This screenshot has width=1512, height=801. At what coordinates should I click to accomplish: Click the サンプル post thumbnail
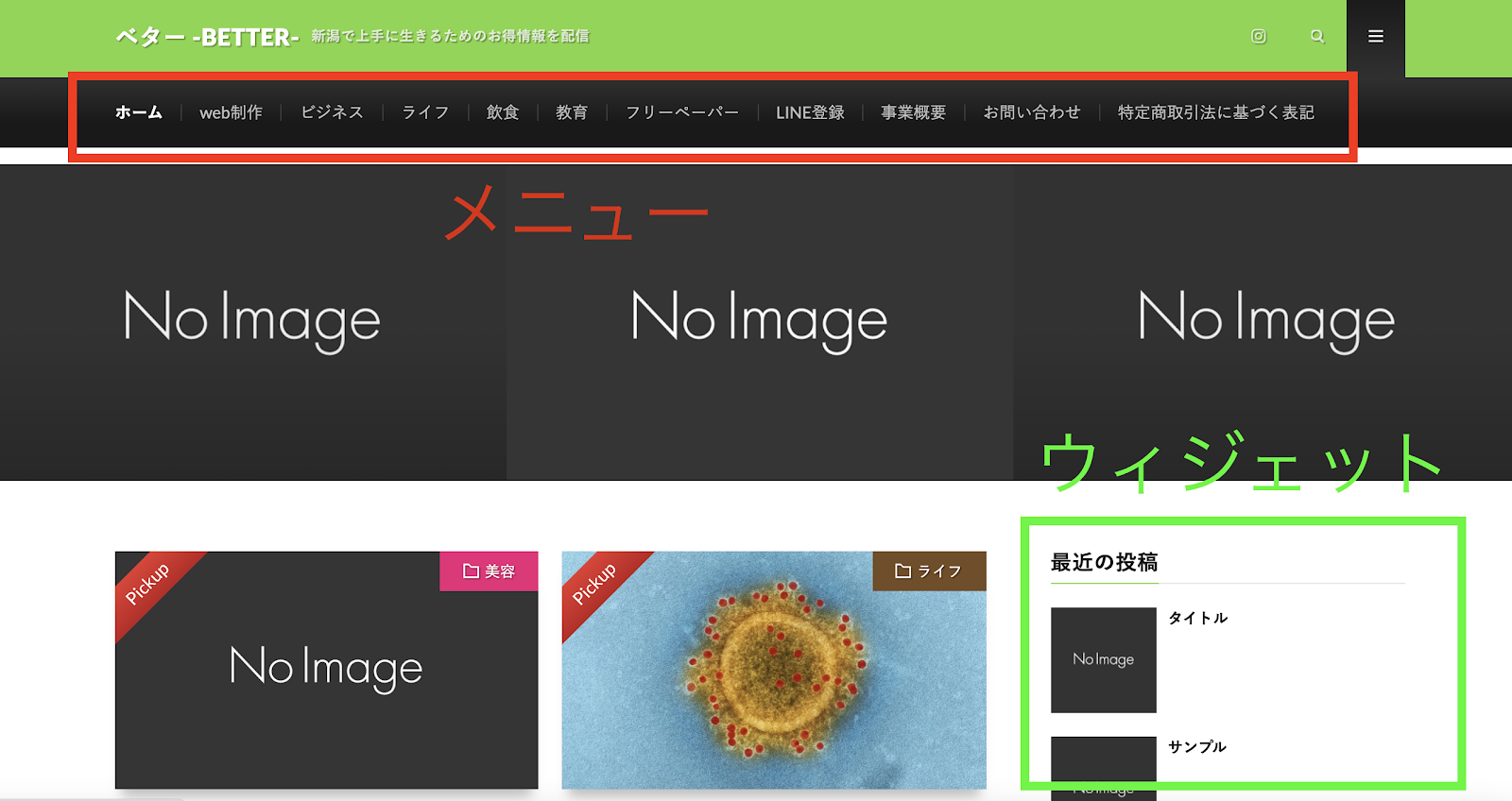(x=1104, y=769)
